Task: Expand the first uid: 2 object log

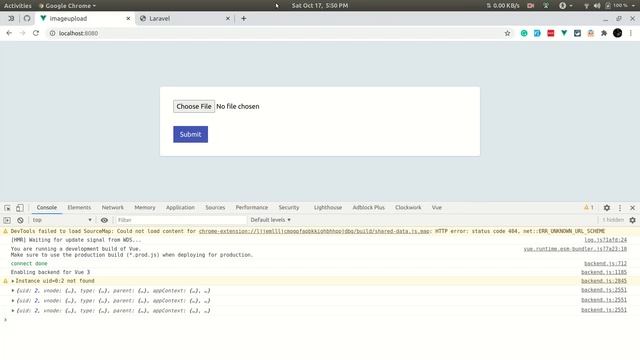Action: click(x=13, y=291)
